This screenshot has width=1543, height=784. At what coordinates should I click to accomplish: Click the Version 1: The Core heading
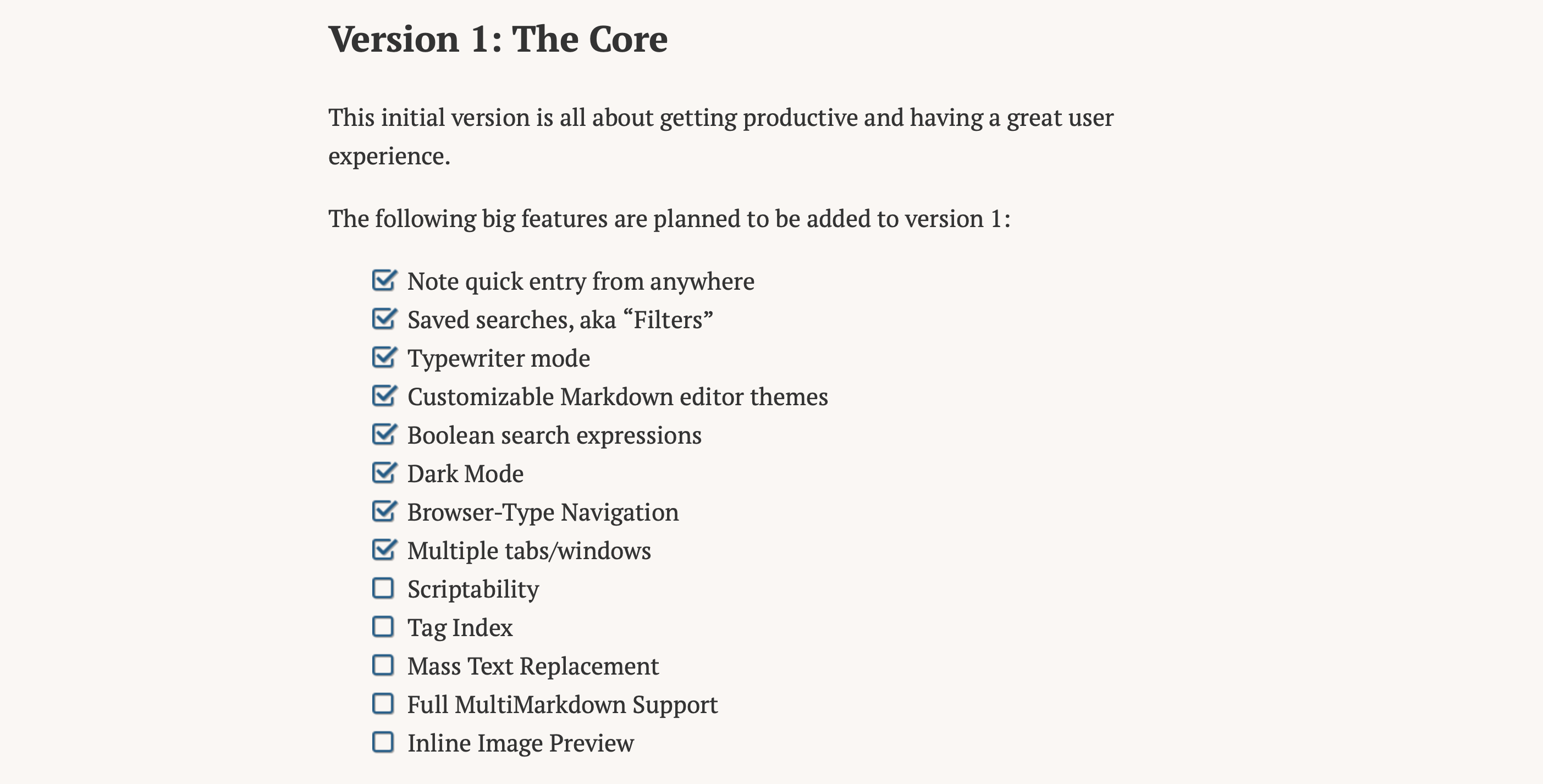(x=498, y=39)
